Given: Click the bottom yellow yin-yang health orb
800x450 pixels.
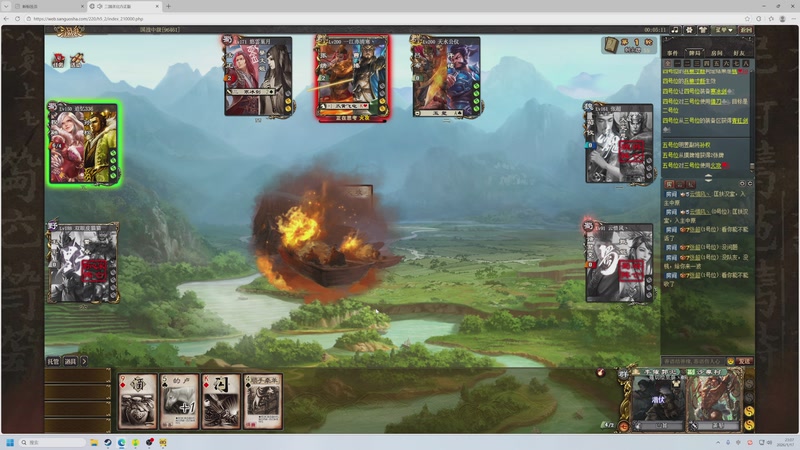Looking at the screenshot, I should (x=749, y=424).
